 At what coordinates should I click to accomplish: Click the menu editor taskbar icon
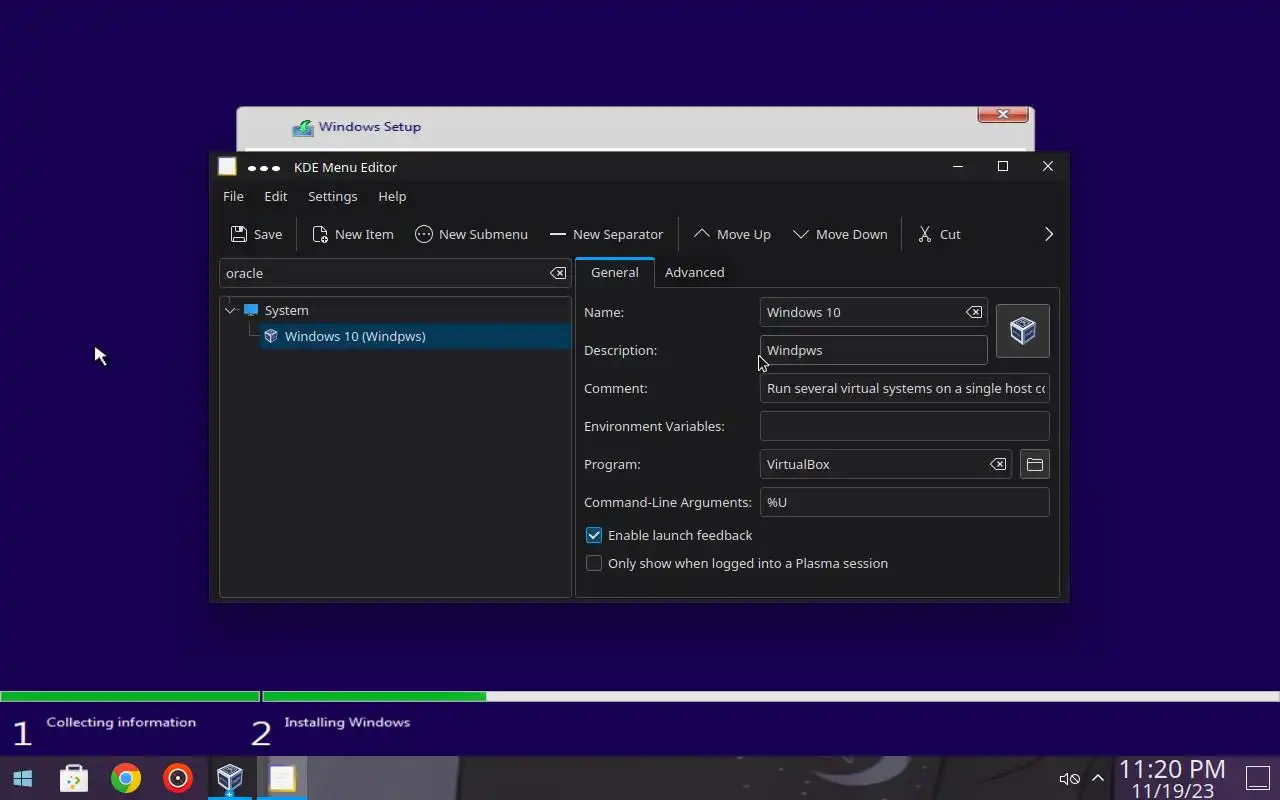282,778
